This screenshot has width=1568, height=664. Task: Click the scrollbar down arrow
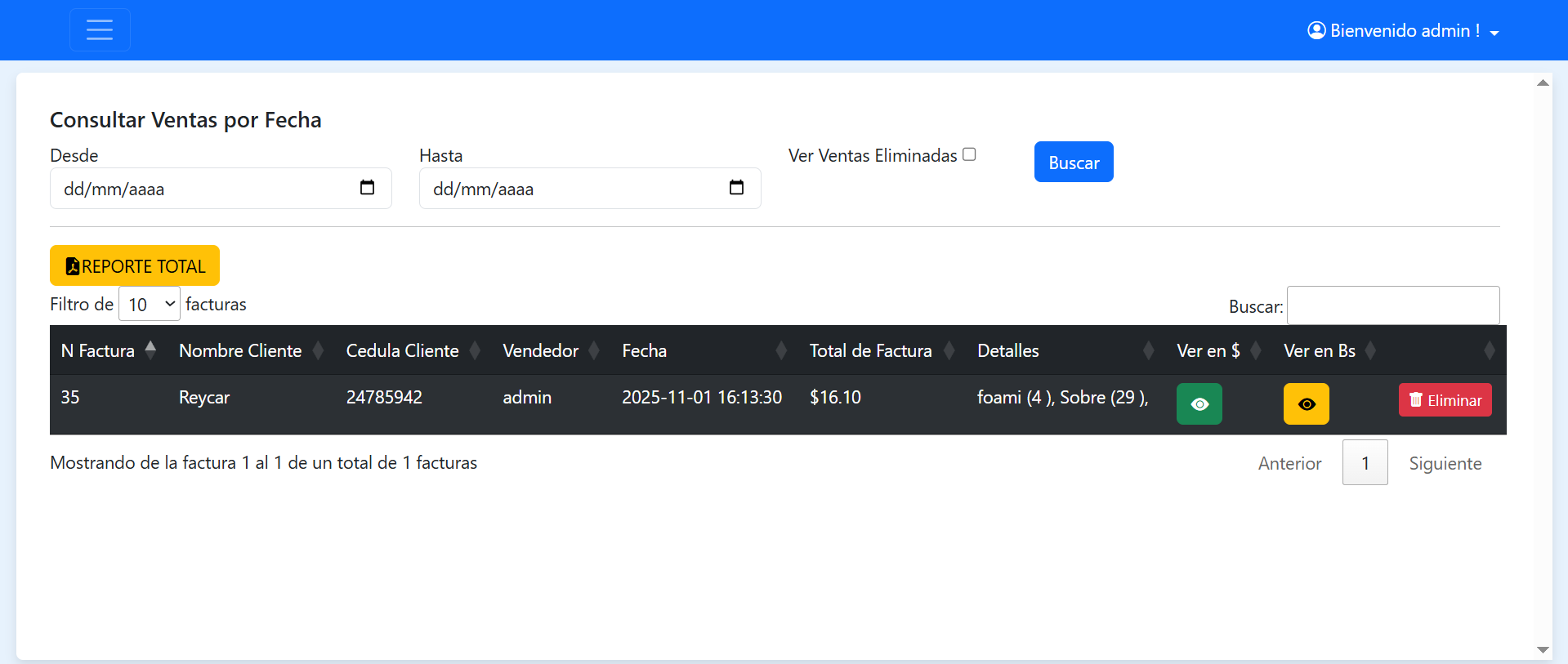pyautogui.click(x=1543, y=650)
